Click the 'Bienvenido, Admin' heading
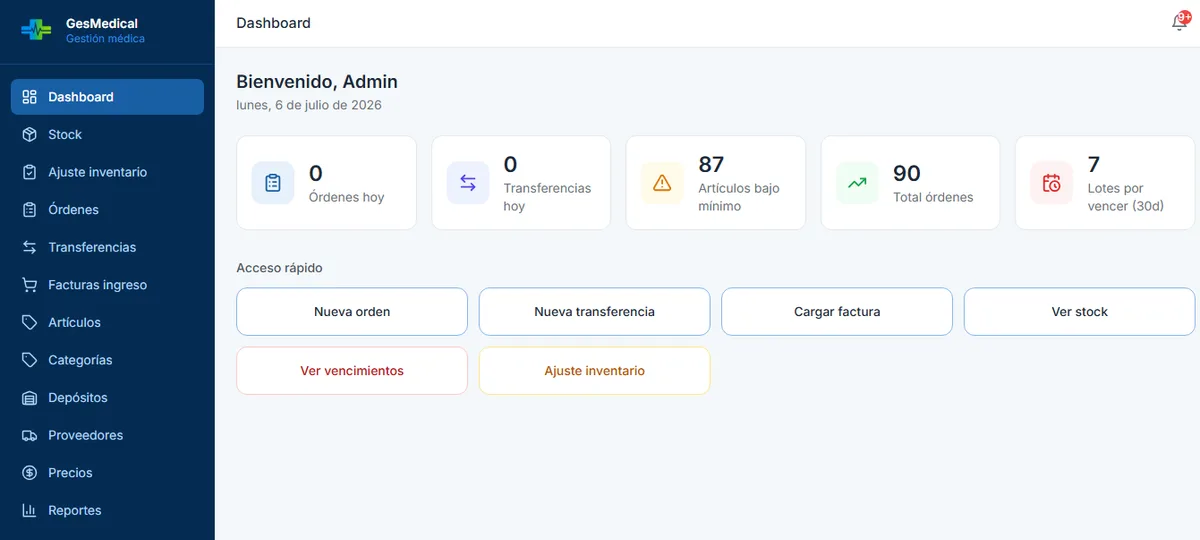The height and width of the screenshot is (540, 1200). pyautogui.click(x=317, y=82)
